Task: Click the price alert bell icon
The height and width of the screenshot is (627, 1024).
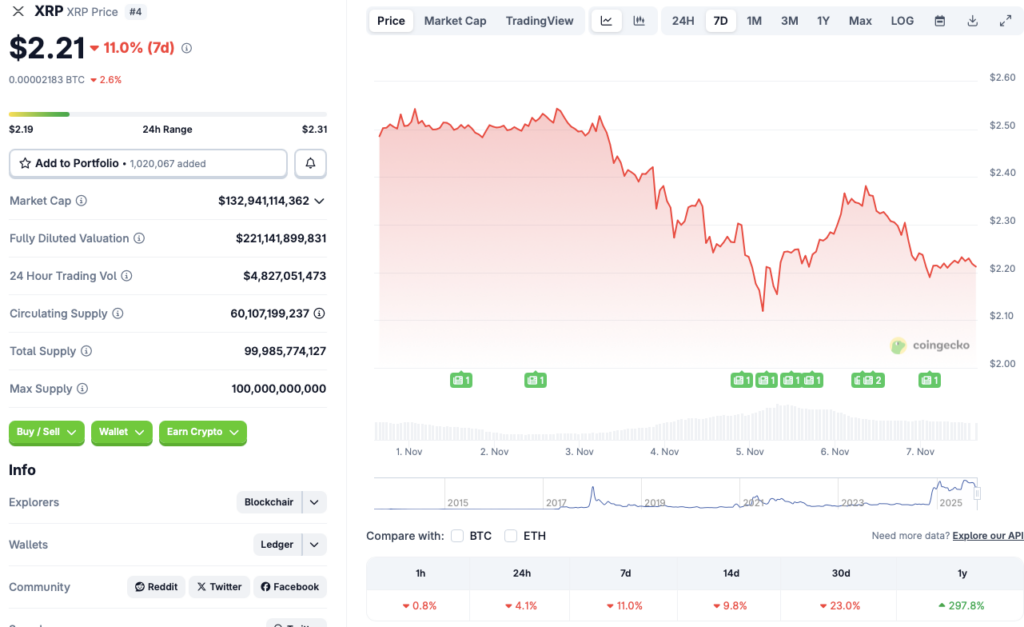Action: (310, 163)
